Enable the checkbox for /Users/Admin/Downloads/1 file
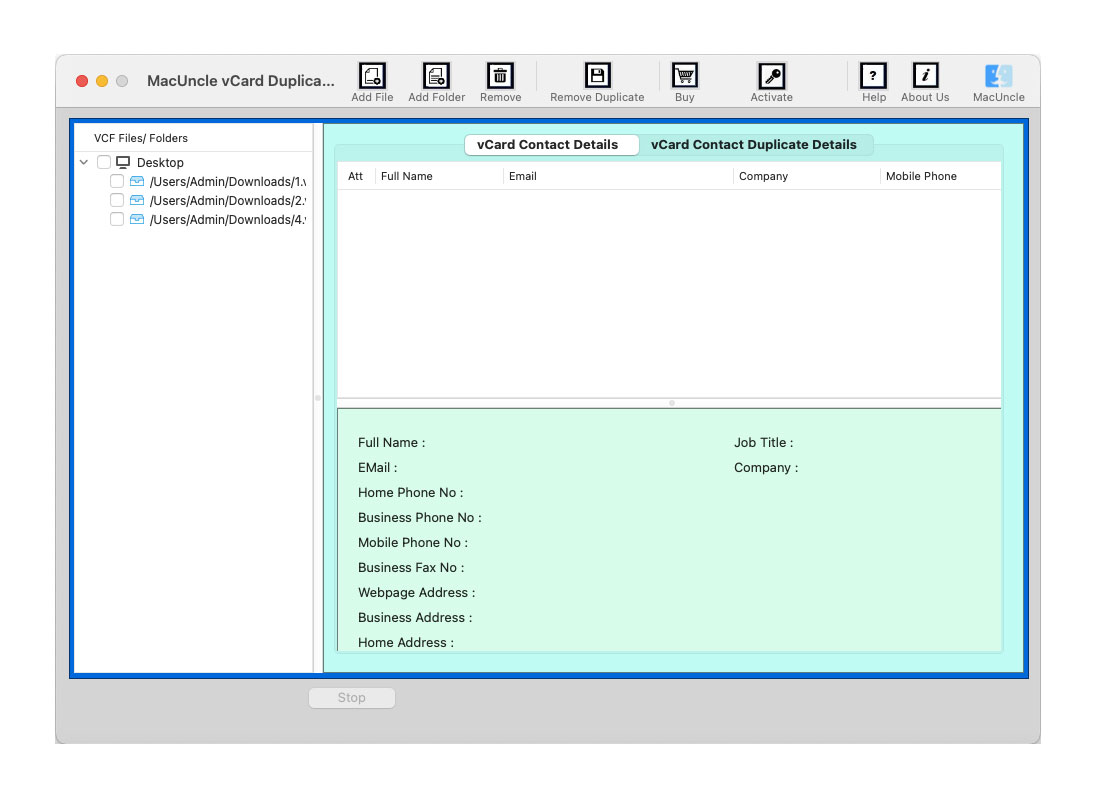The image size is (1096, 799). tap(117, 181)
